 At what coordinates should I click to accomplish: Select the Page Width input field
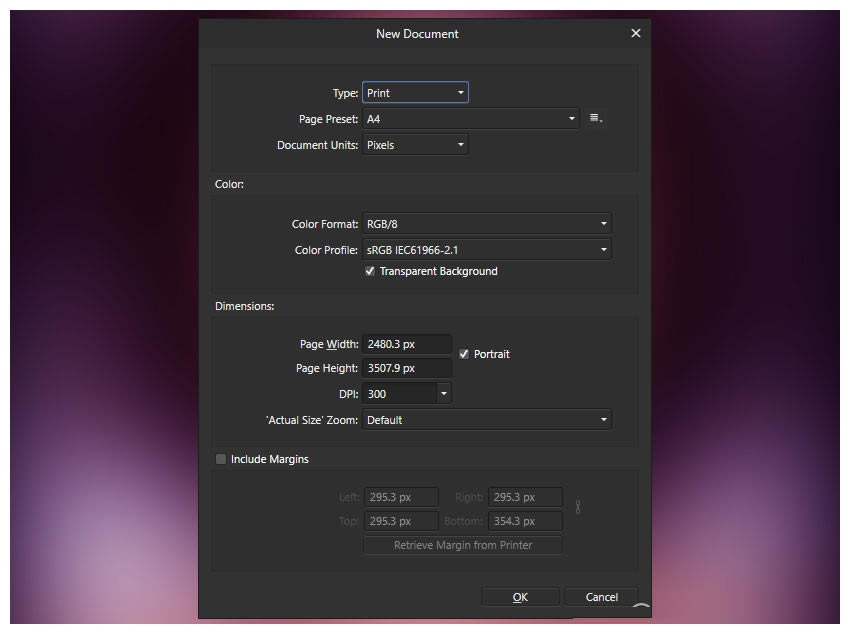[407, 343]
